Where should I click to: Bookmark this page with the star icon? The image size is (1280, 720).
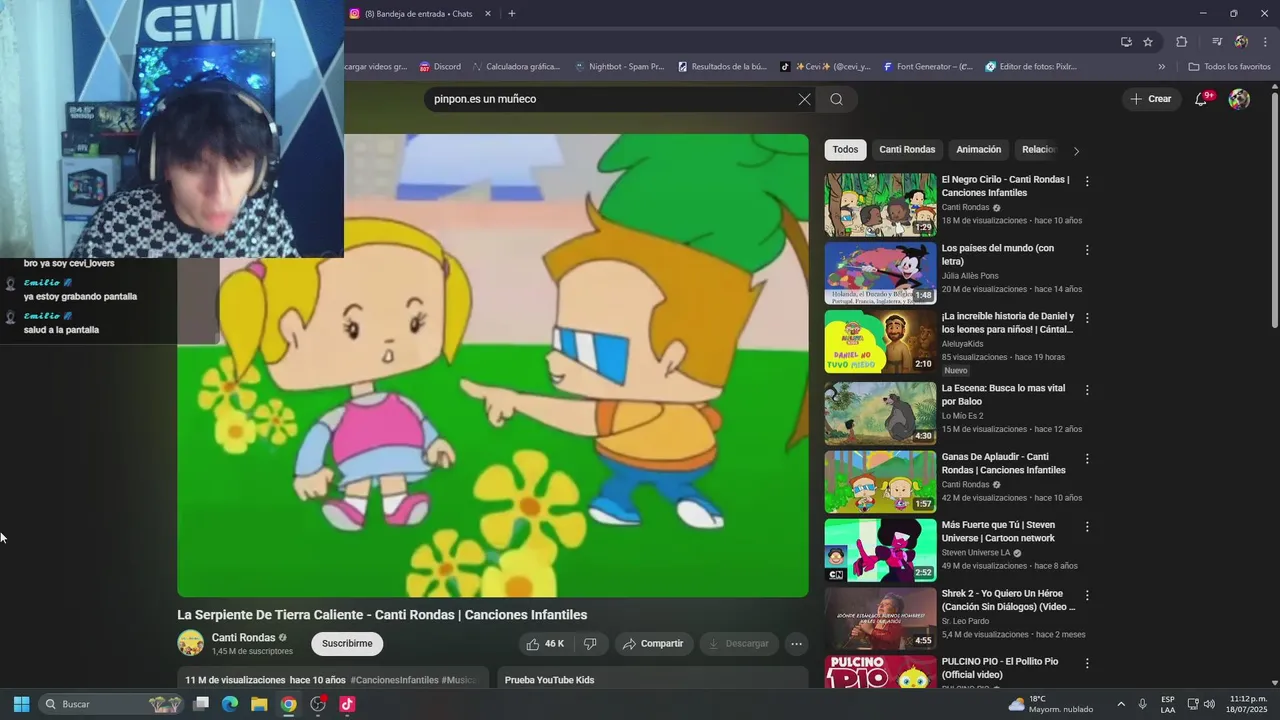pyautogui.click(x=1148, y=42)
